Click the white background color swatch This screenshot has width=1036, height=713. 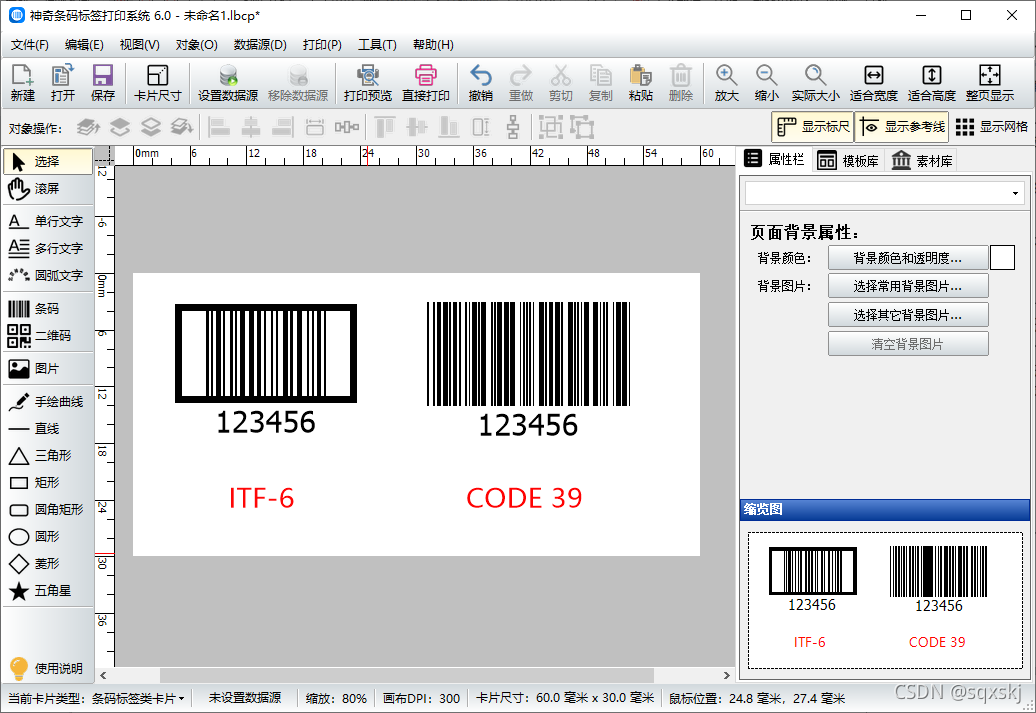click(x=1002, y=258)
